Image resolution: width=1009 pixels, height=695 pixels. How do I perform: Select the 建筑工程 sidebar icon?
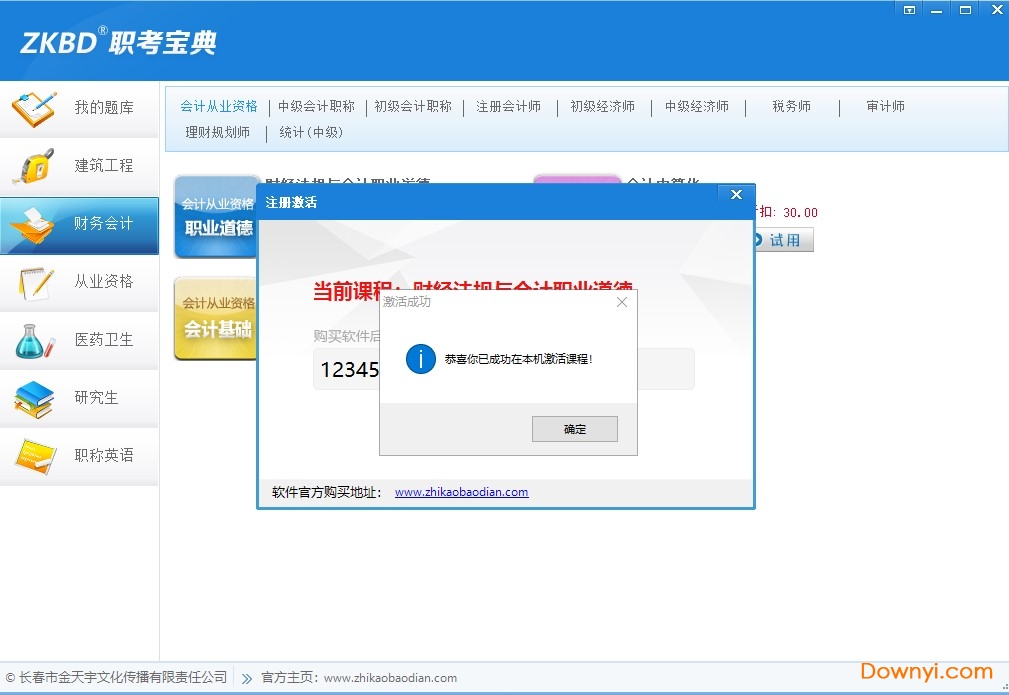click(80, 167)
